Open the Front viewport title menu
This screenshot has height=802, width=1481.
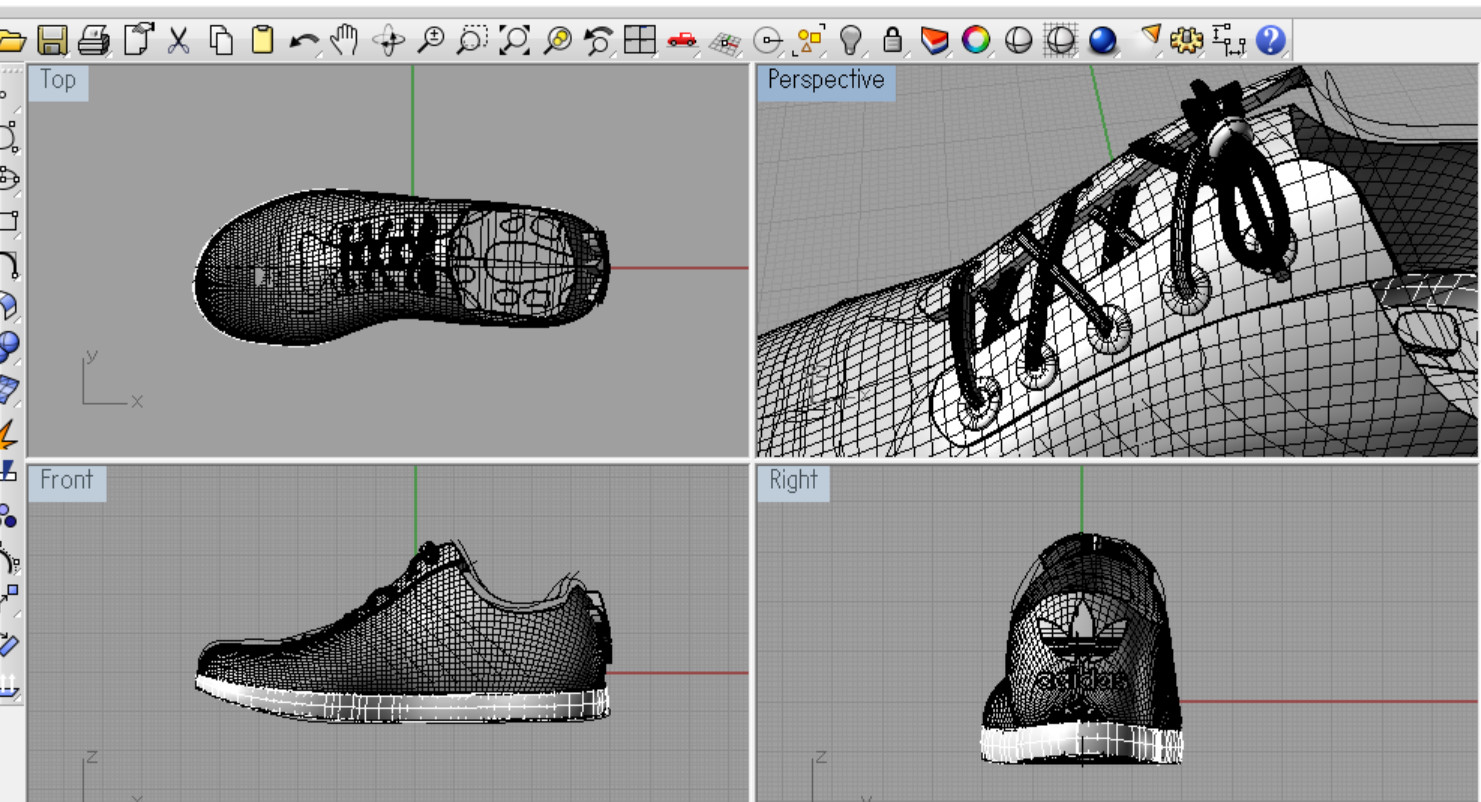pos(67,481)
